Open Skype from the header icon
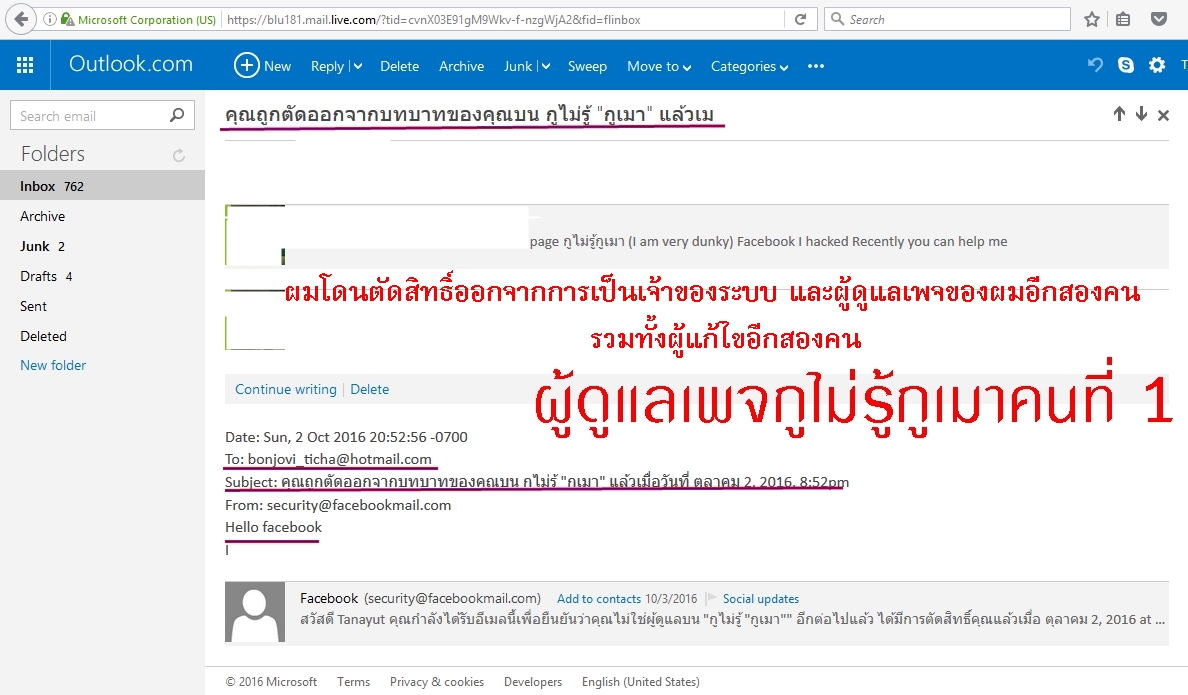The height and width of the screenshot is (695, 1188). [1126, 65]
